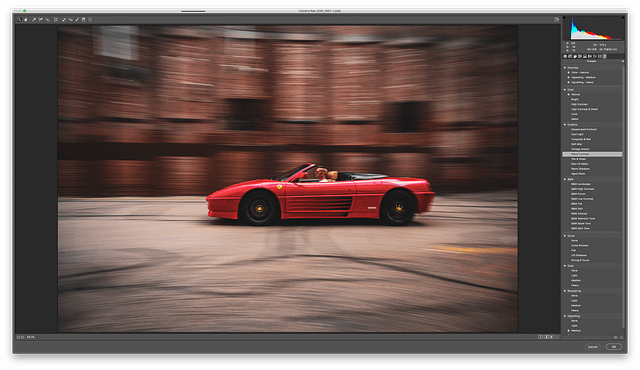Open the HSL Adjustments panel tab

(x=580, y=56)
